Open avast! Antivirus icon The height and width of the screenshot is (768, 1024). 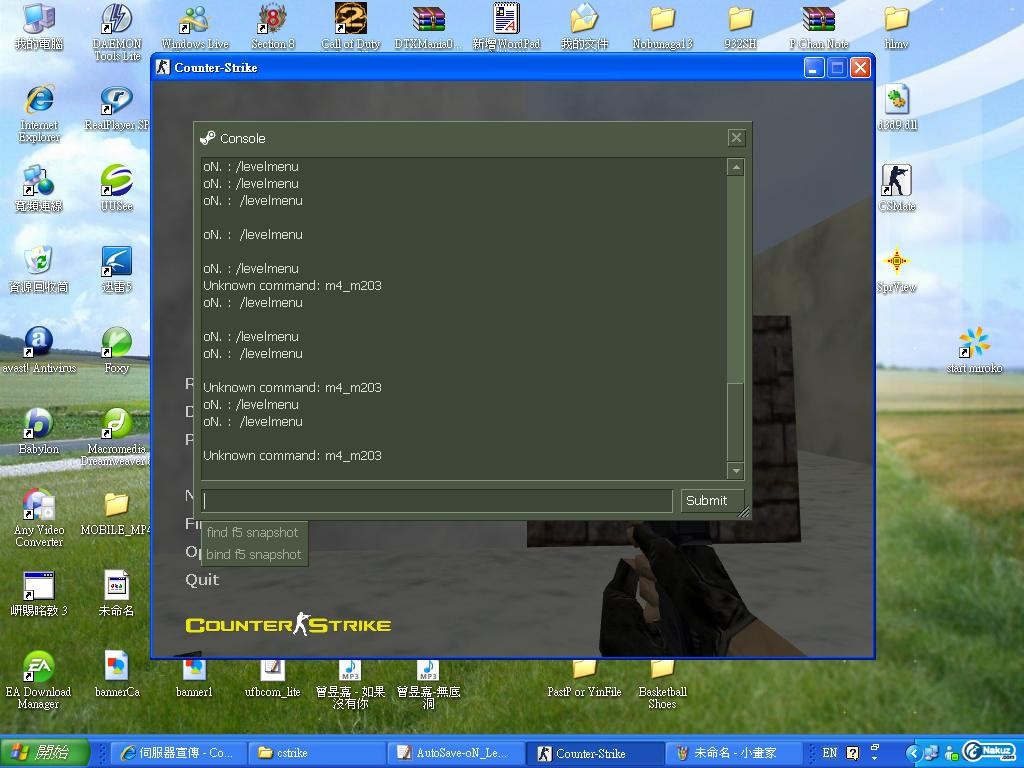coord(39,351)
